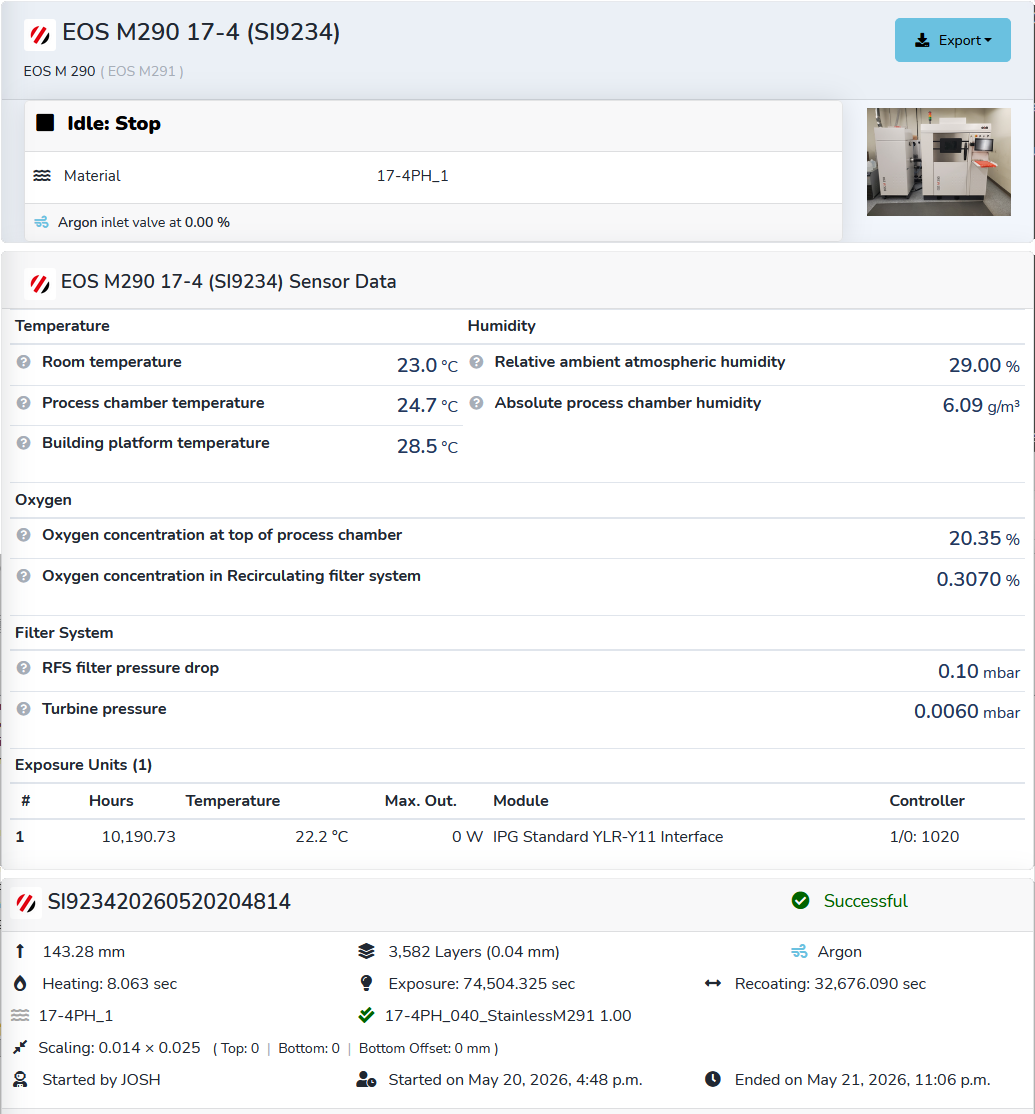
Task: Click the 10,190.73 hours cell
Action: coord(139,837)
